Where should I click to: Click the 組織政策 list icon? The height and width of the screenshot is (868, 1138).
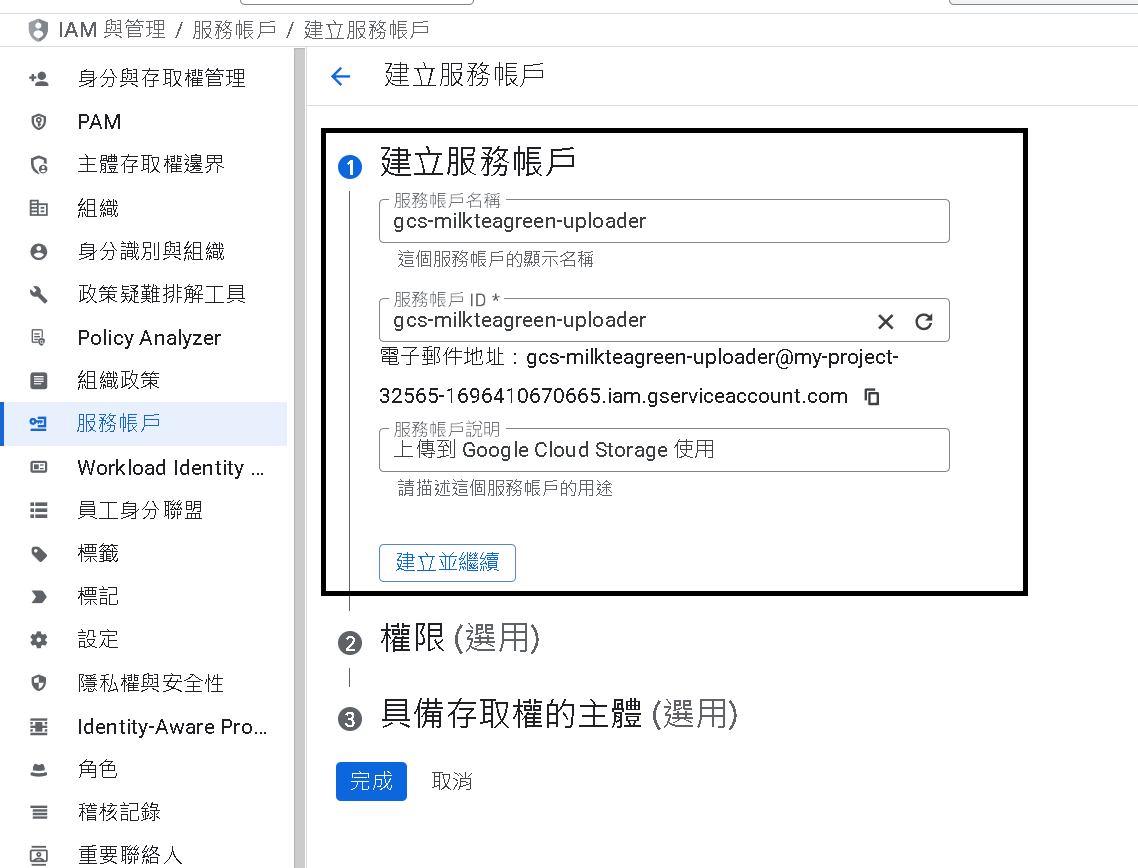point(38,380)
